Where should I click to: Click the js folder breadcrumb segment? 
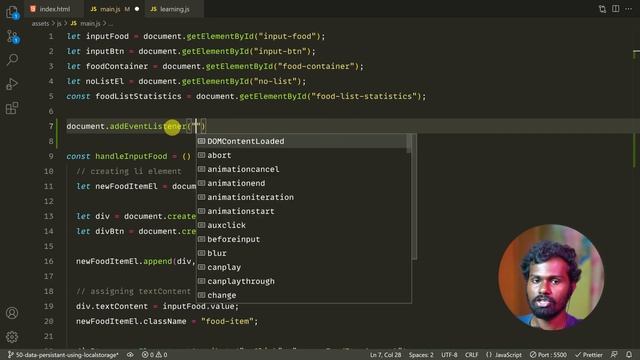59,24
